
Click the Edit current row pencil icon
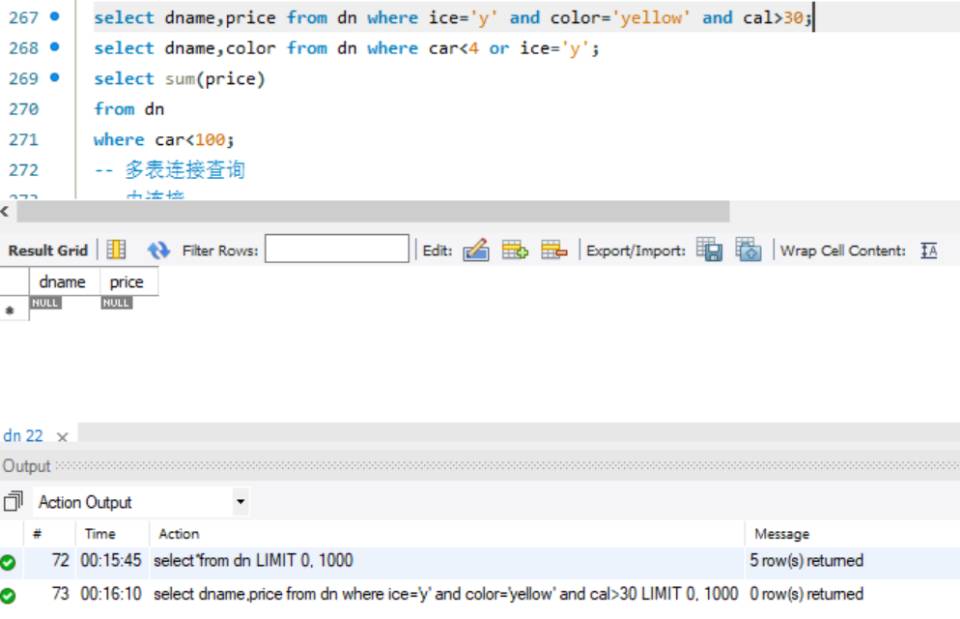coord(476,250)
